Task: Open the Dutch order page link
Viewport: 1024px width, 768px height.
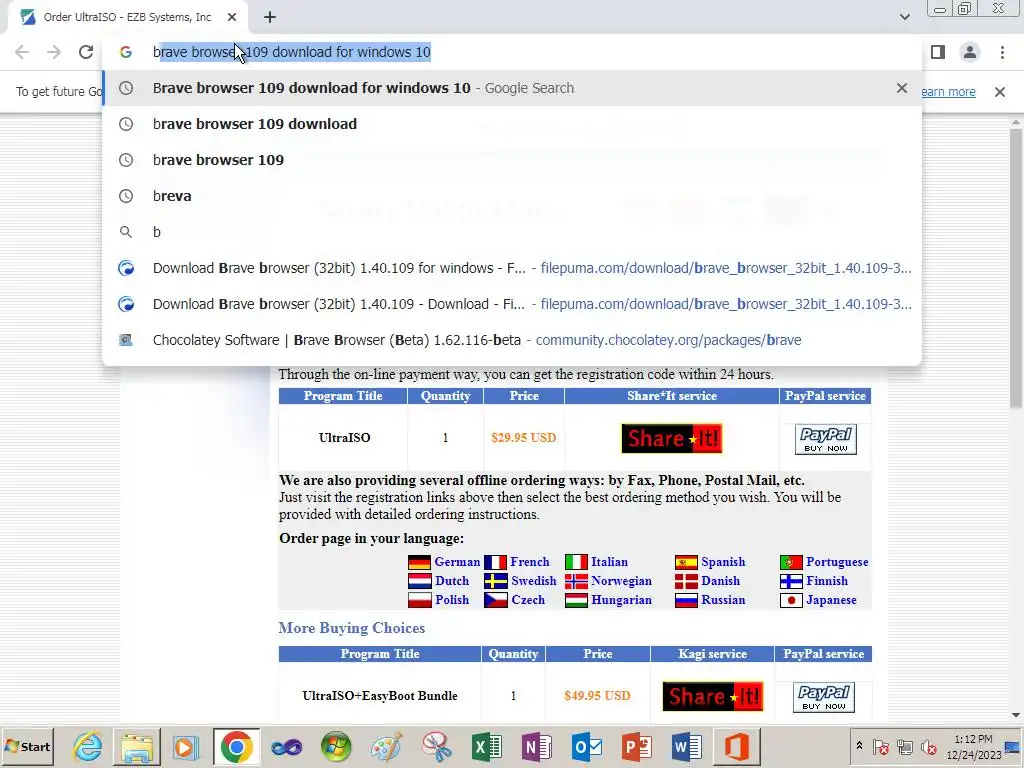Action: point(452,581)
